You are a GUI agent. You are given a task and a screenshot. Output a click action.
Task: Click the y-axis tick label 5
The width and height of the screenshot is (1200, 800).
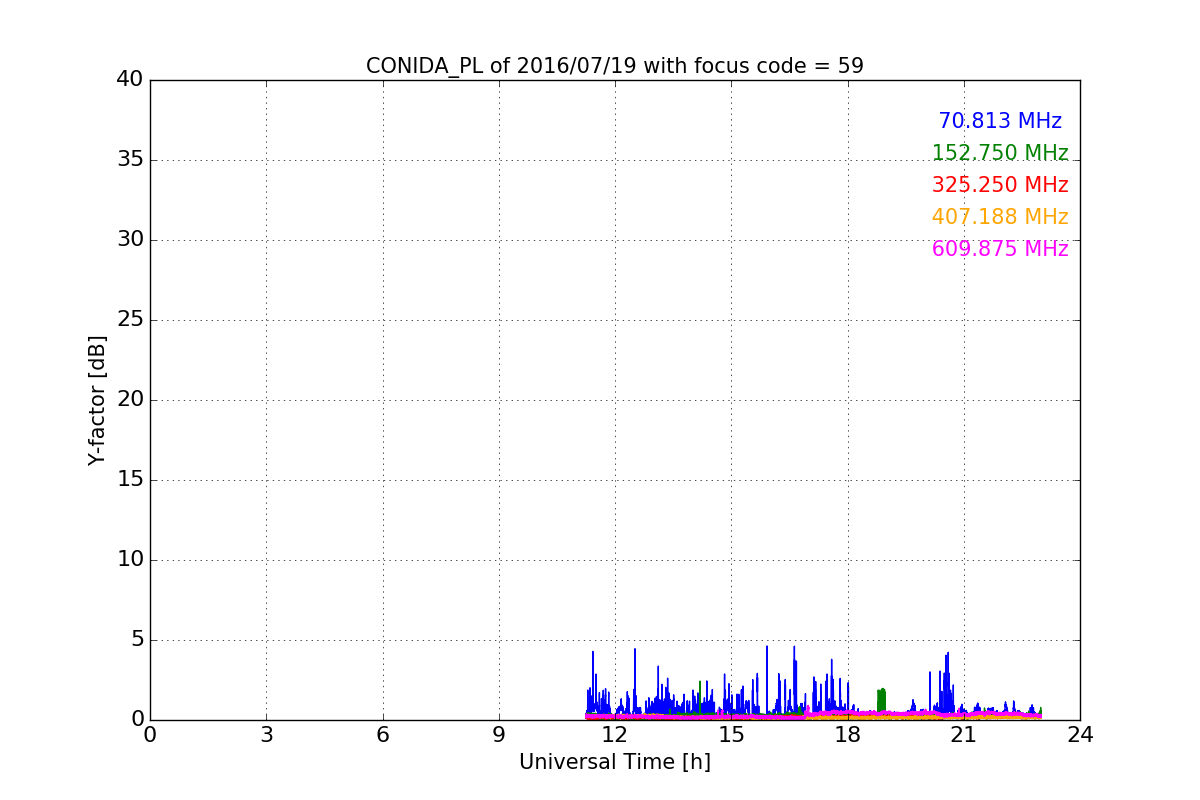pos(137,639)
